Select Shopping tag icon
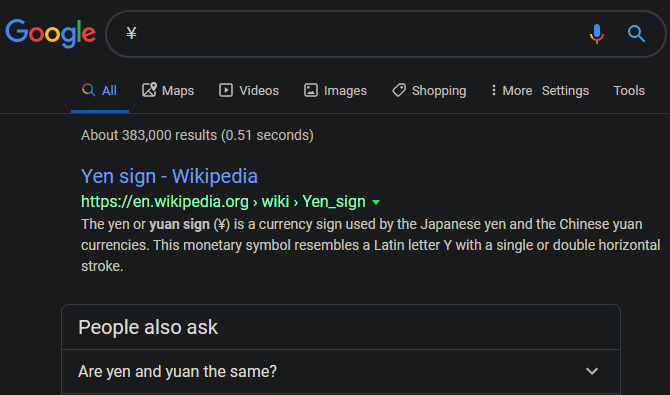 399,90
